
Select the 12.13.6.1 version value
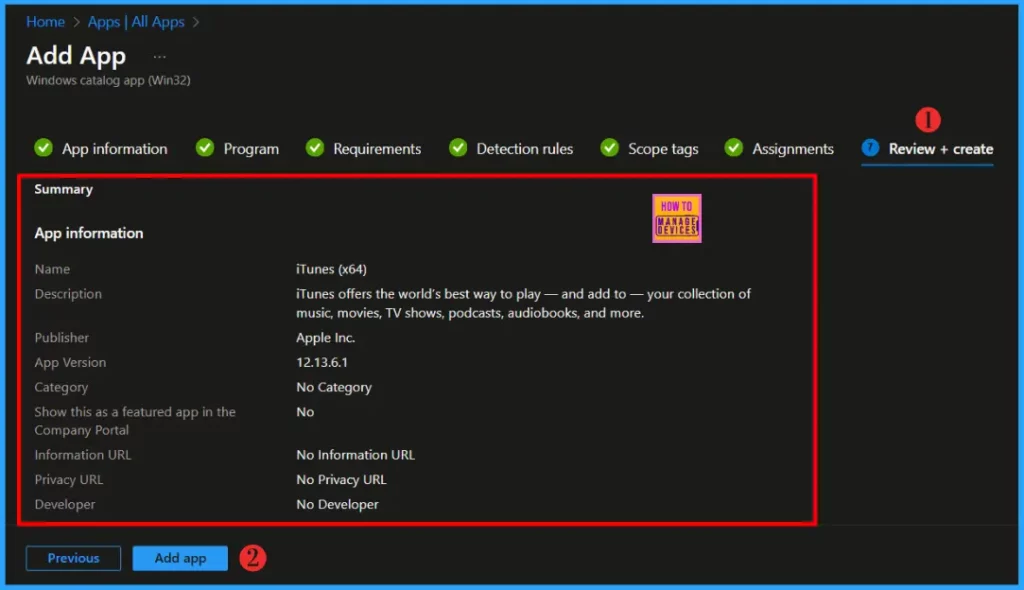click(x=322, y=363)
